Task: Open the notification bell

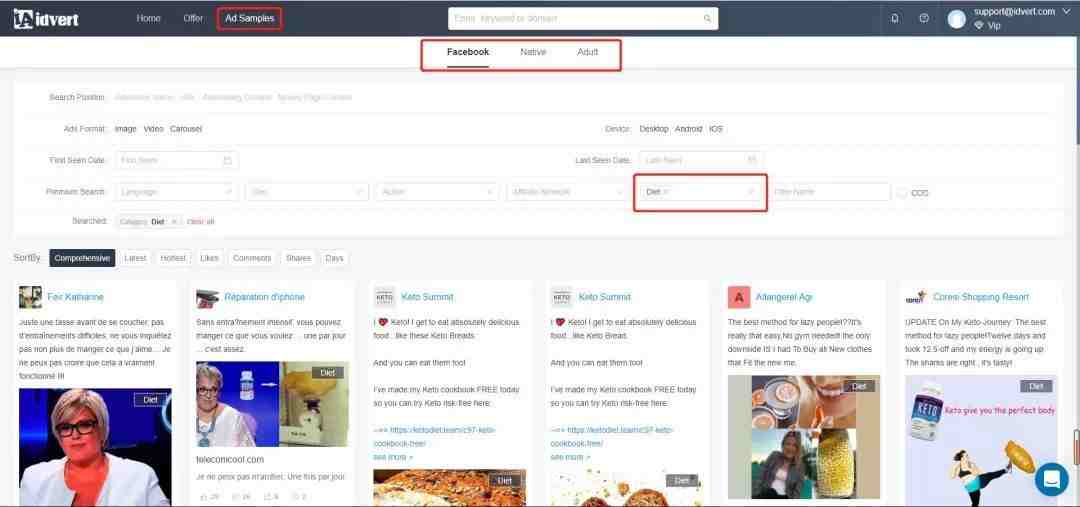Action: tap(895, 19)
